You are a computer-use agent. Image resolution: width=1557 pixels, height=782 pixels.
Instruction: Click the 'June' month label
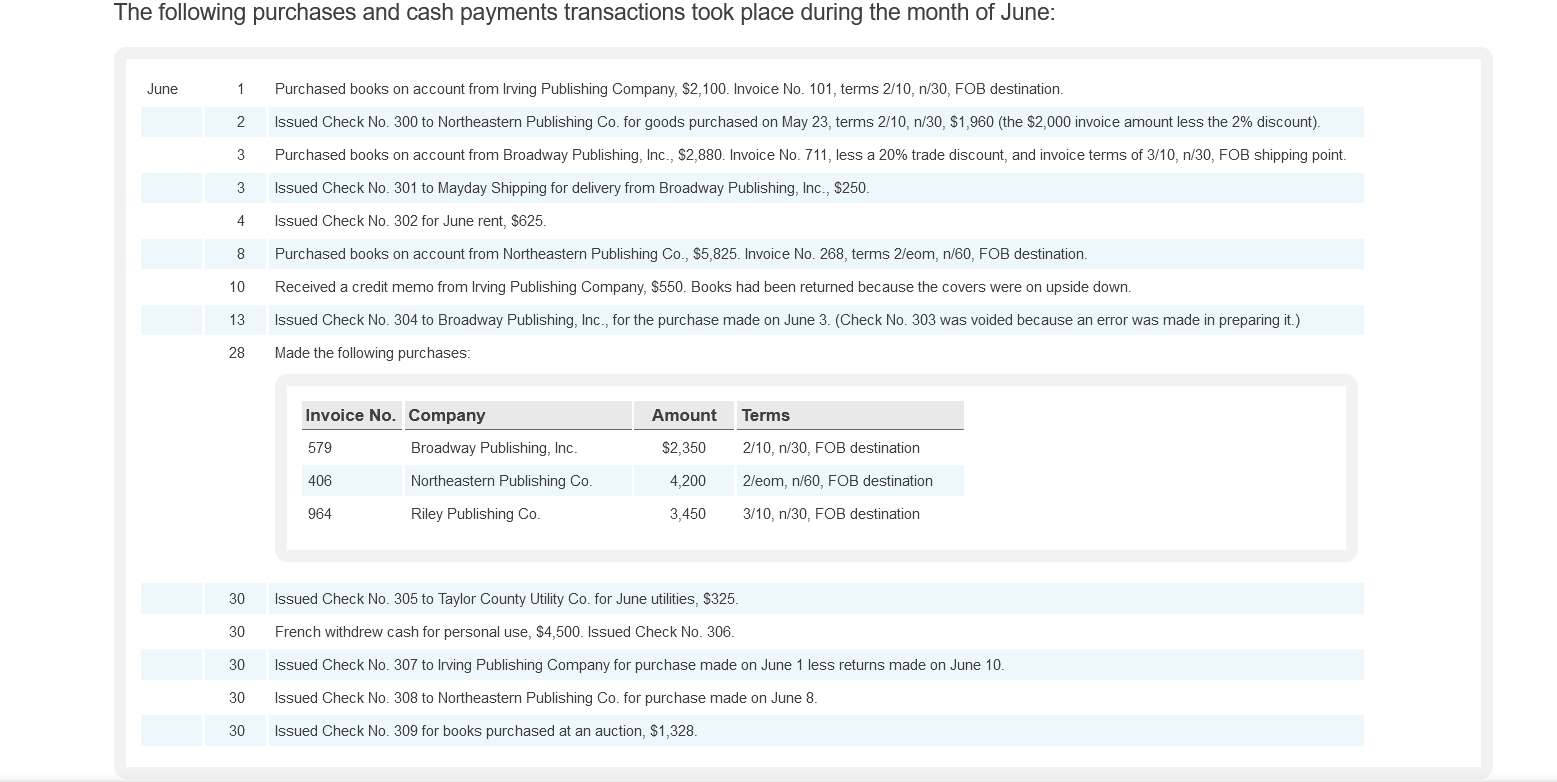pyautogui.click(x=162, y=89)
